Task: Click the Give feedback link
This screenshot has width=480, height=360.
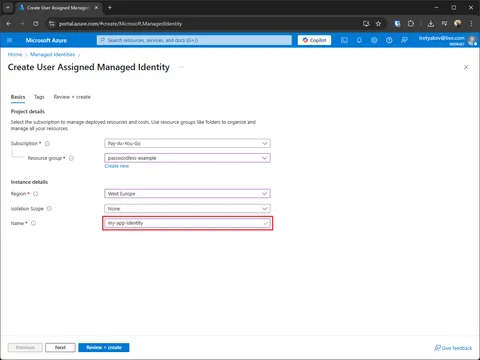Action: click(x=453, y=348)
